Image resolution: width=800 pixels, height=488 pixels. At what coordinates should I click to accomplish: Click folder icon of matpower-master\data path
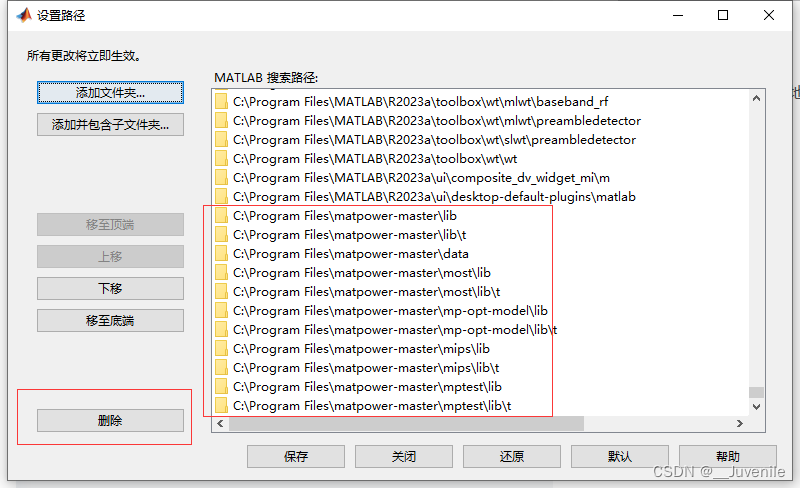tap(221, 253)
